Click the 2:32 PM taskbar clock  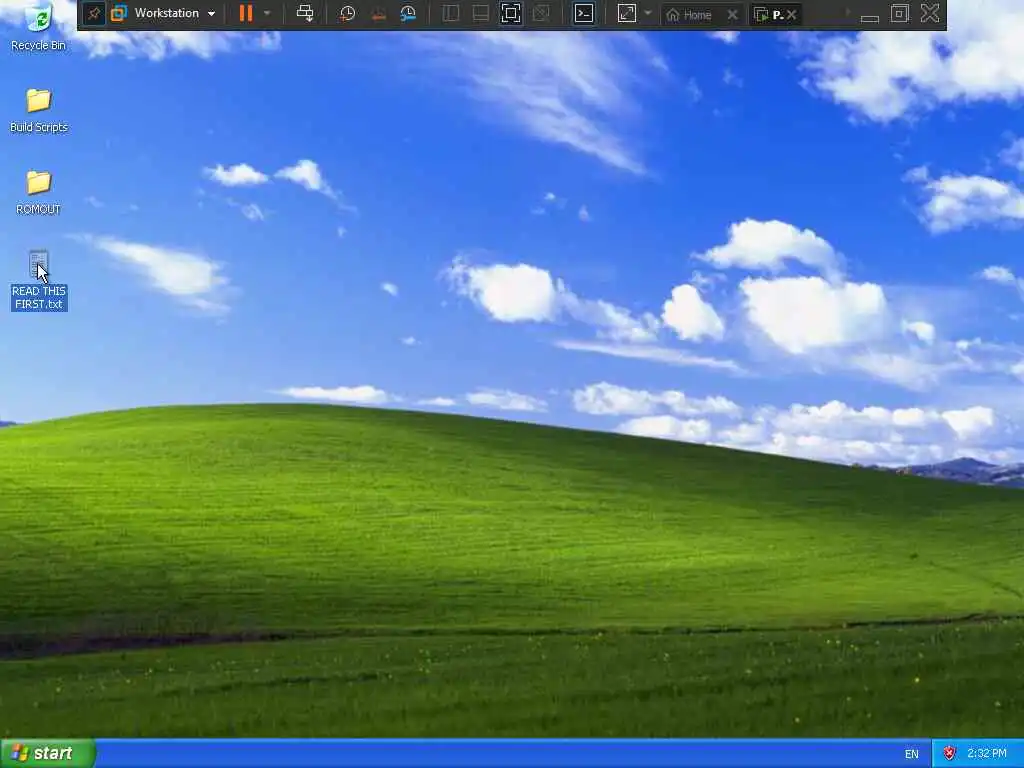click(987, 754)
